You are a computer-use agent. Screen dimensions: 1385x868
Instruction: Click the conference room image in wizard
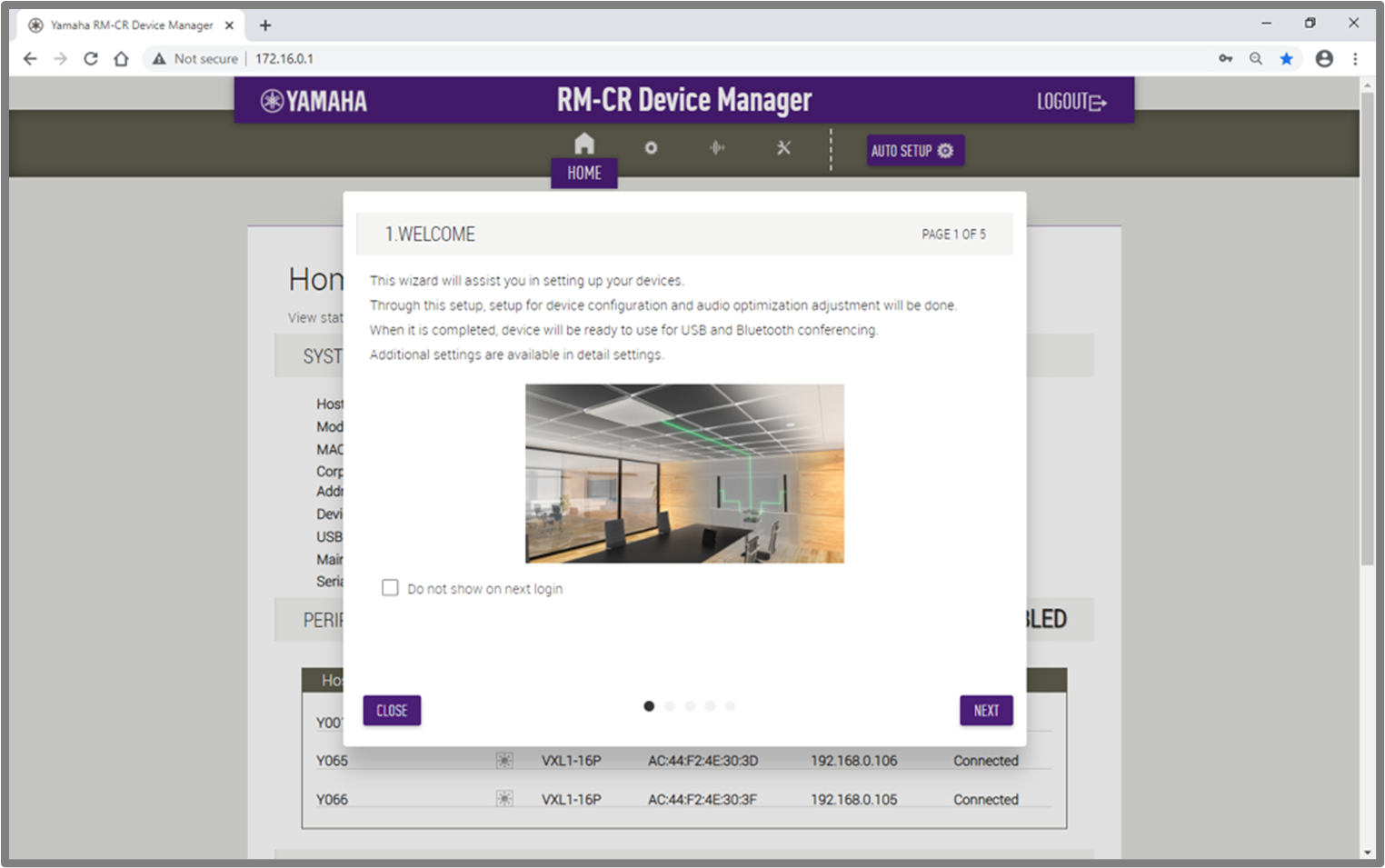(684, 474)
